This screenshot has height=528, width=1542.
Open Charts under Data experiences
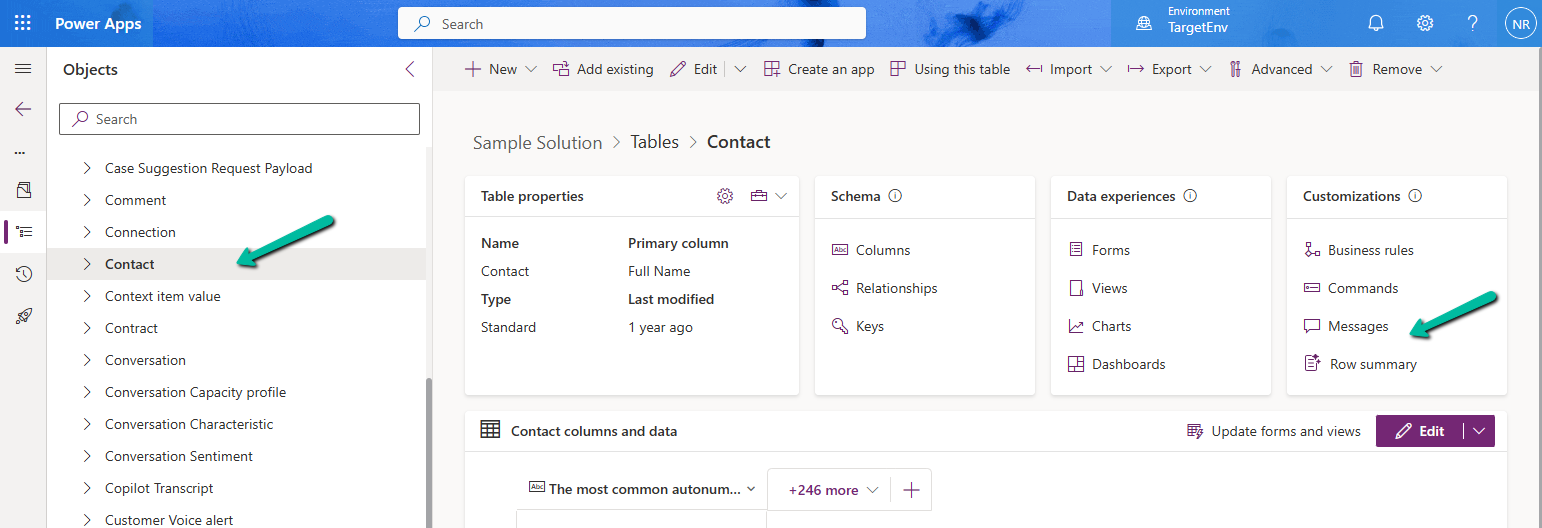pos(1099,326)
